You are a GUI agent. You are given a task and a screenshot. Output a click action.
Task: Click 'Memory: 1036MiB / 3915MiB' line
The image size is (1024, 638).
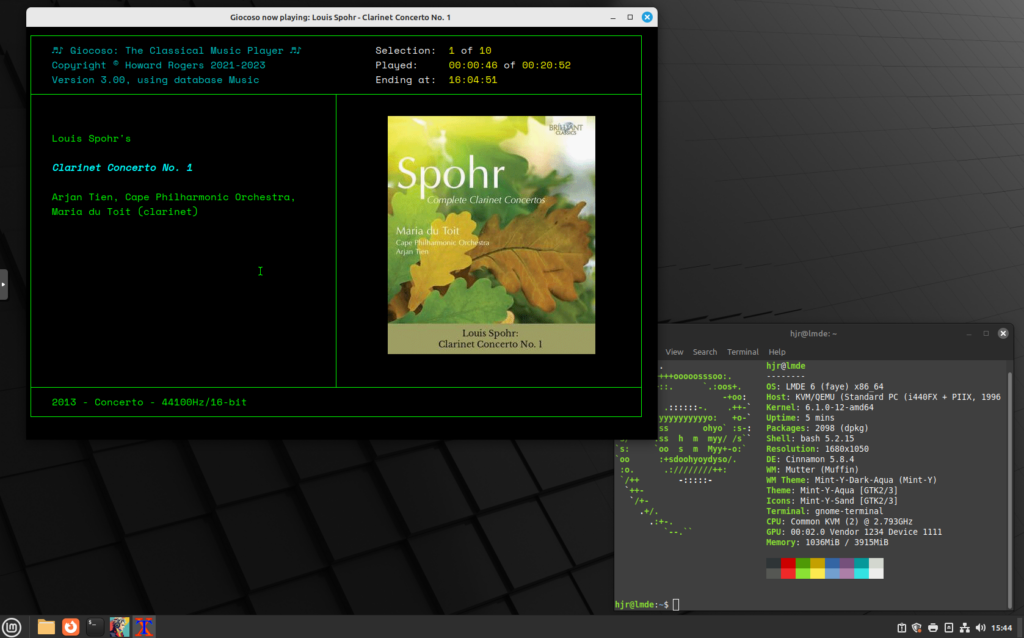[827, 543]
